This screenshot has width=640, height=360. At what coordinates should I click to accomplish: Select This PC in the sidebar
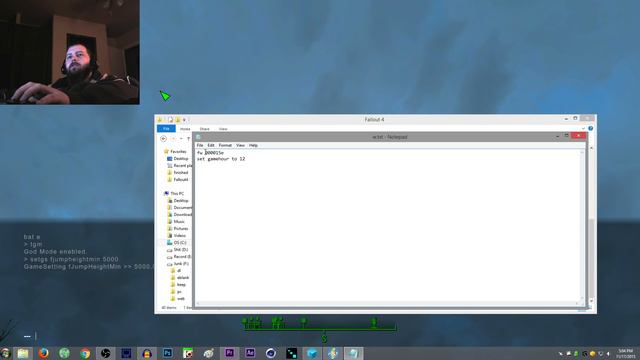click(x=174, y=193)
